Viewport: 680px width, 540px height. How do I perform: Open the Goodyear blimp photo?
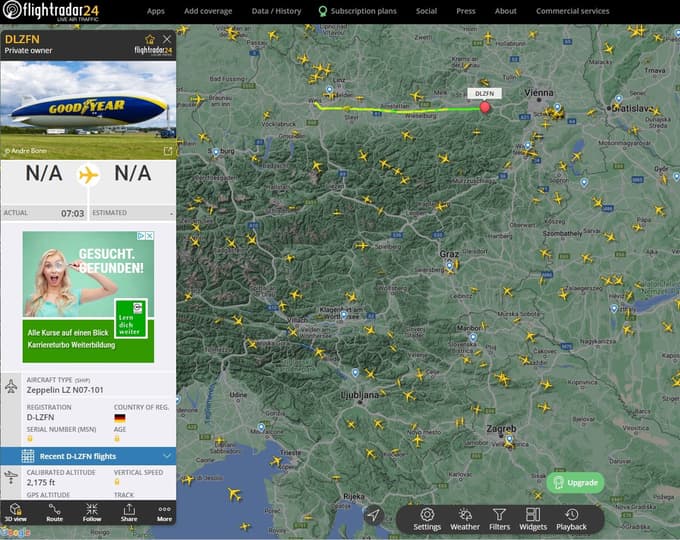tap(88, 110)
